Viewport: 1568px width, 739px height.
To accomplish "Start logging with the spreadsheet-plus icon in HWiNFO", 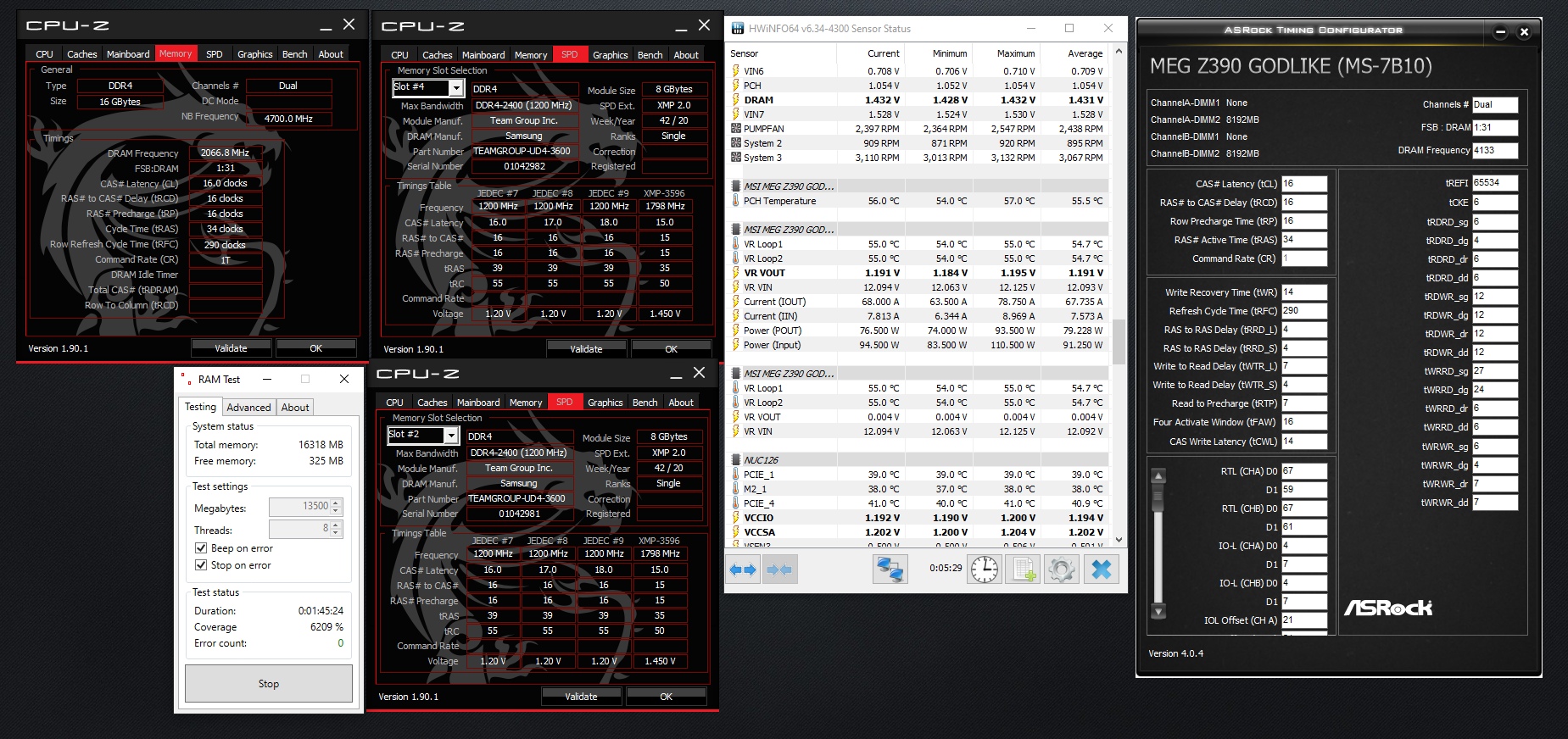I will tap(1024, 570).
